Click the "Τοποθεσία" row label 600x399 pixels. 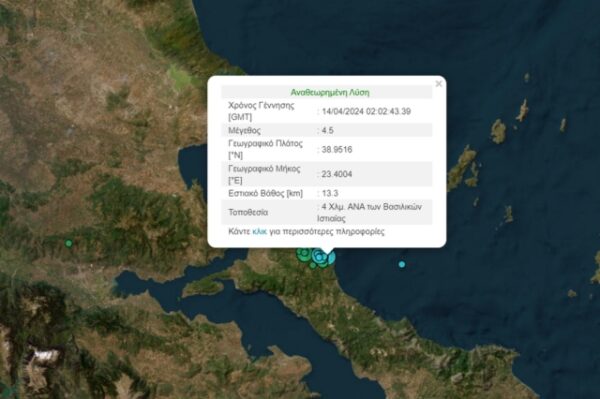coord(248,212)
